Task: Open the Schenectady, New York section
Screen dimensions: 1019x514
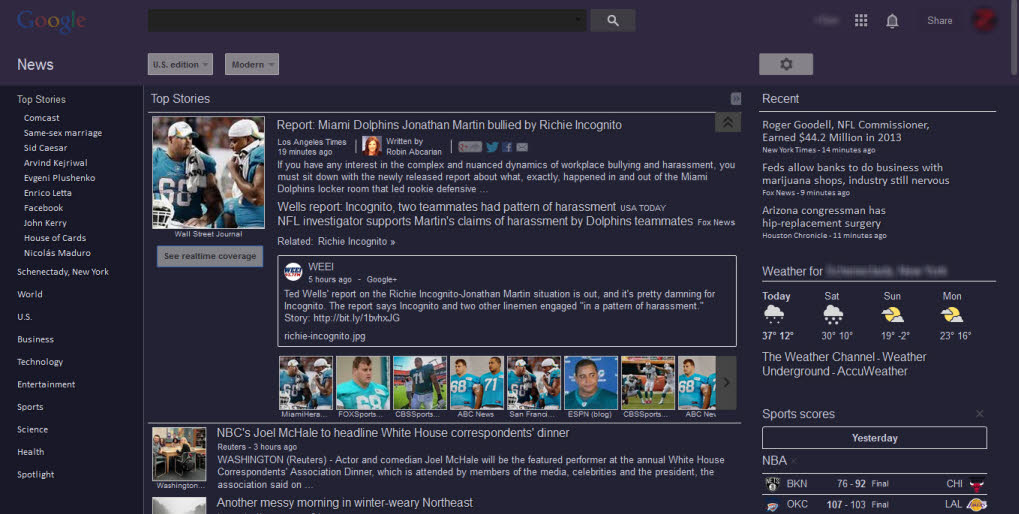Action: (63, 272)
